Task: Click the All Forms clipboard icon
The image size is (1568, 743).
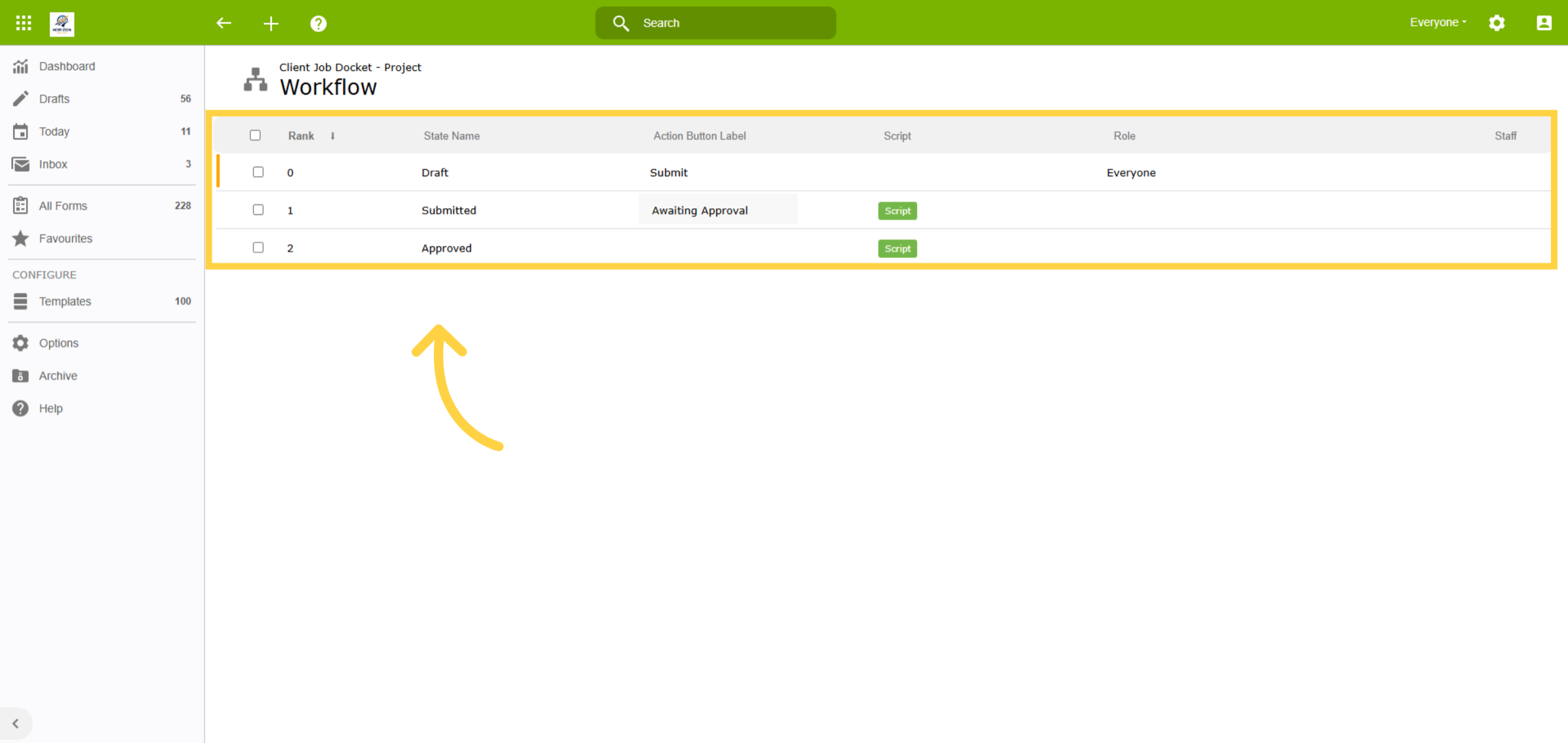Action: click(x=21, y=206)
